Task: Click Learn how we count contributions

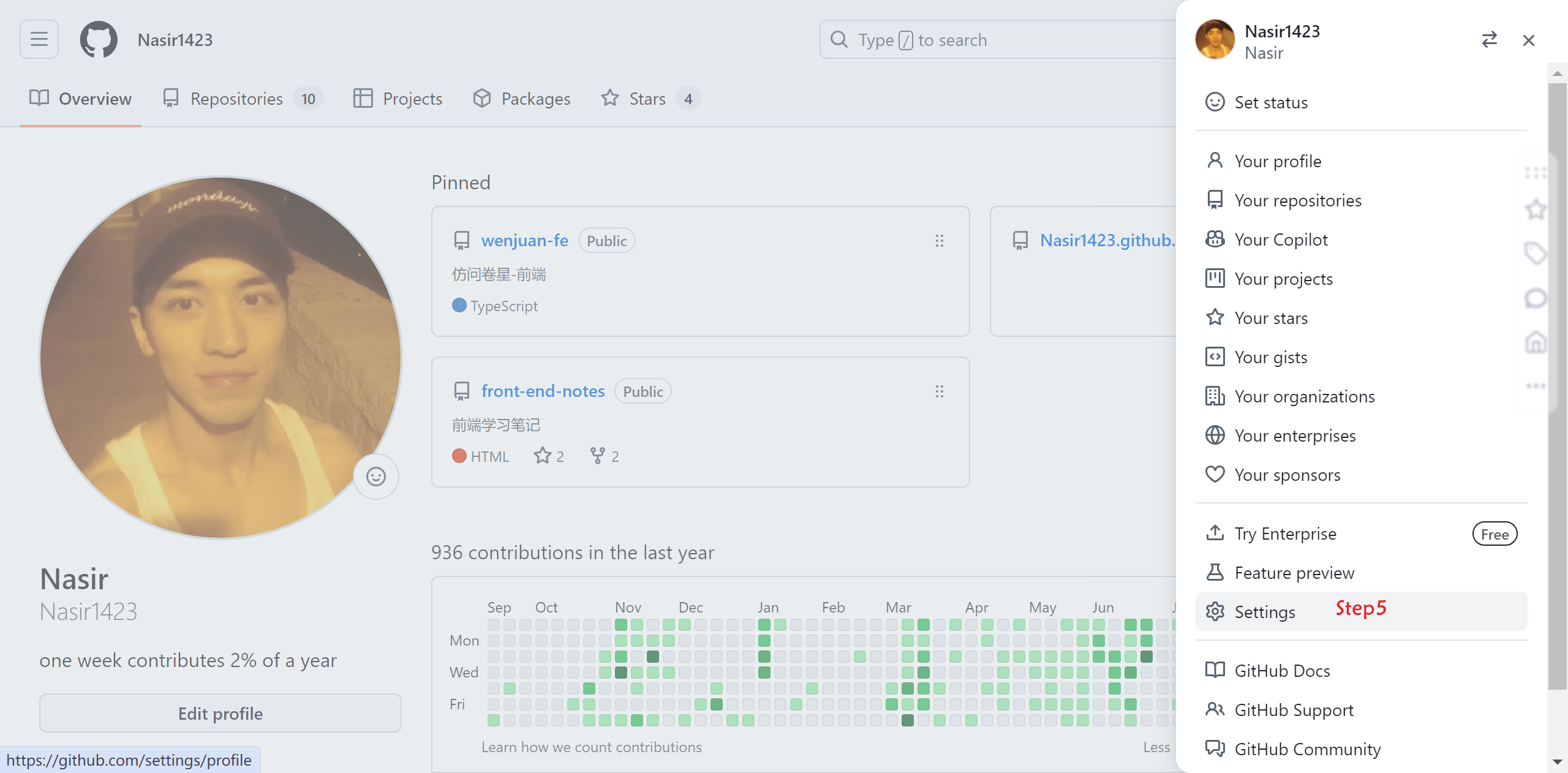Action: click(x=592, y=747)
